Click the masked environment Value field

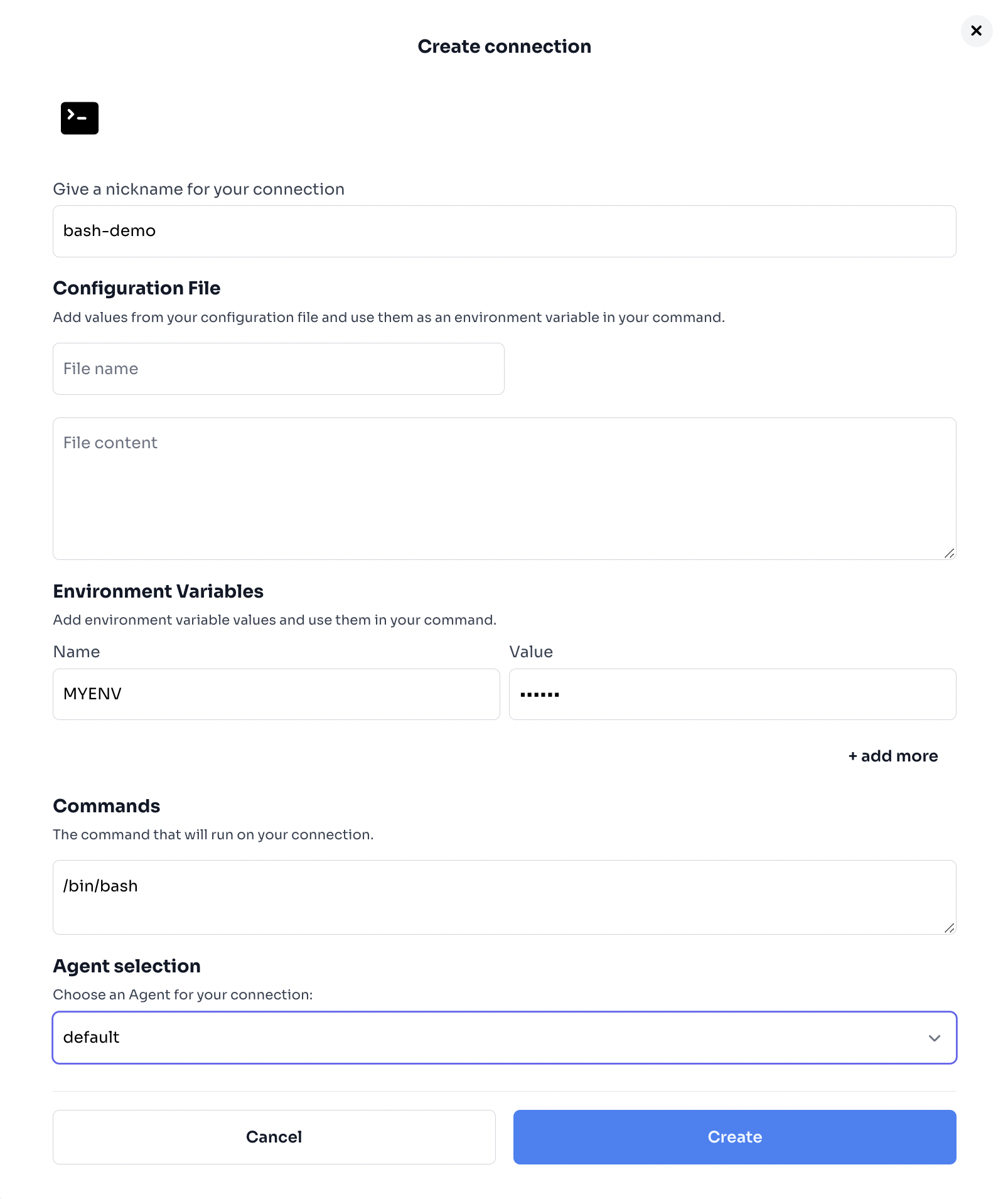[732, 694]
